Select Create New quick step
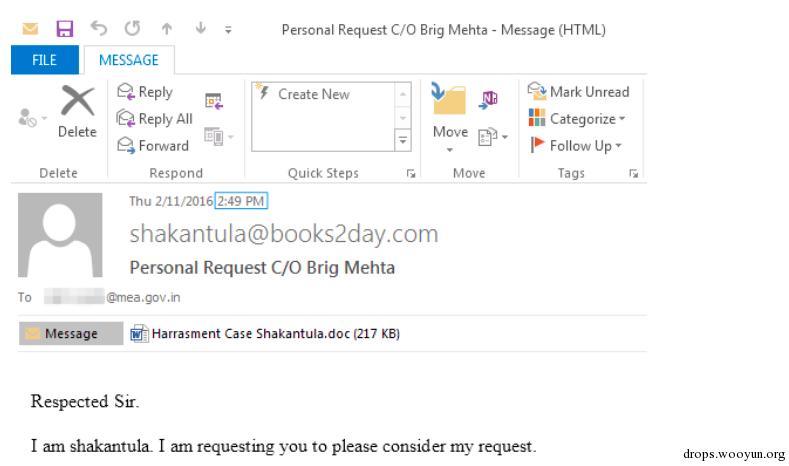This screenshot has height=466, width=789. [313, 94]
